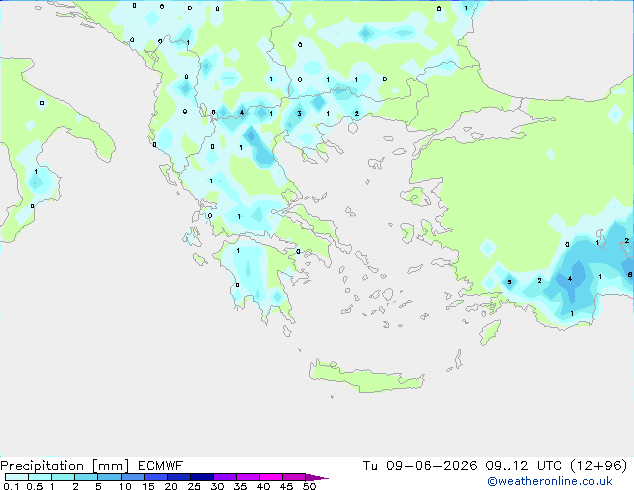634x490 pixels.
Task: Click the legend scale label "35"
Action: click(240, 486)
